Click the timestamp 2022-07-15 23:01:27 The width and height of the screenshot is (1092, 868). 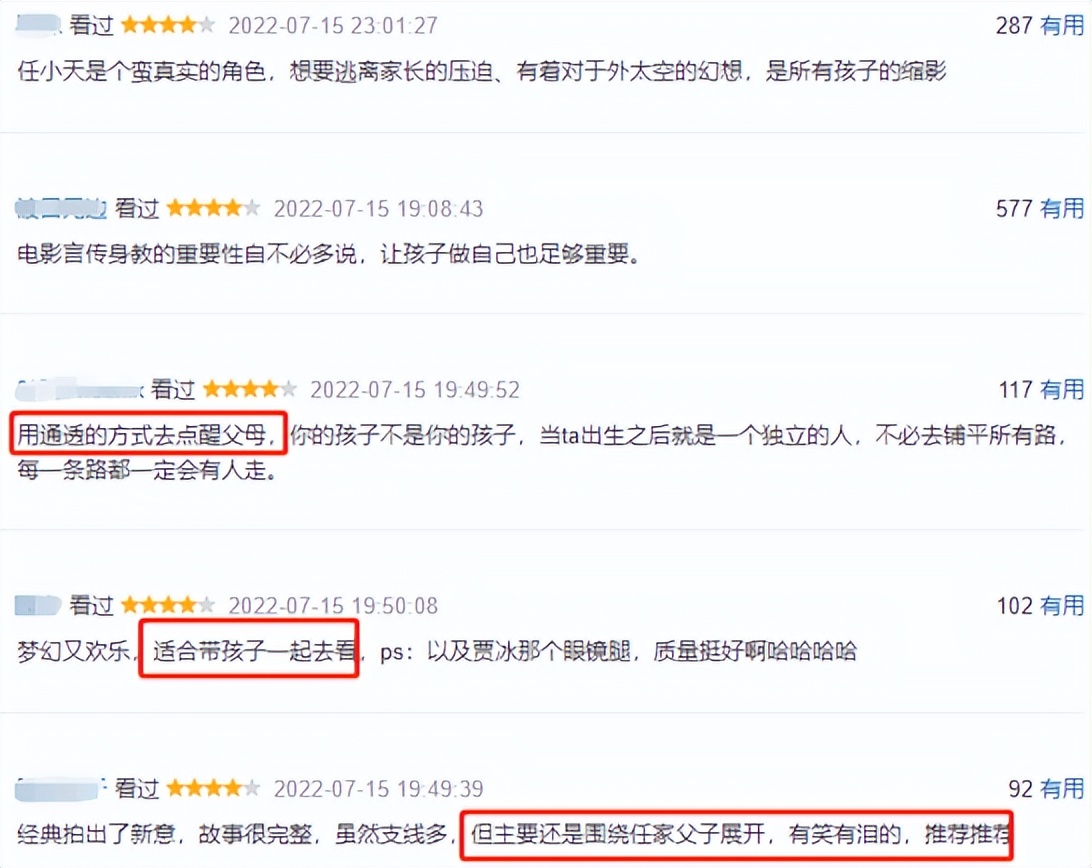coord(333,26)
